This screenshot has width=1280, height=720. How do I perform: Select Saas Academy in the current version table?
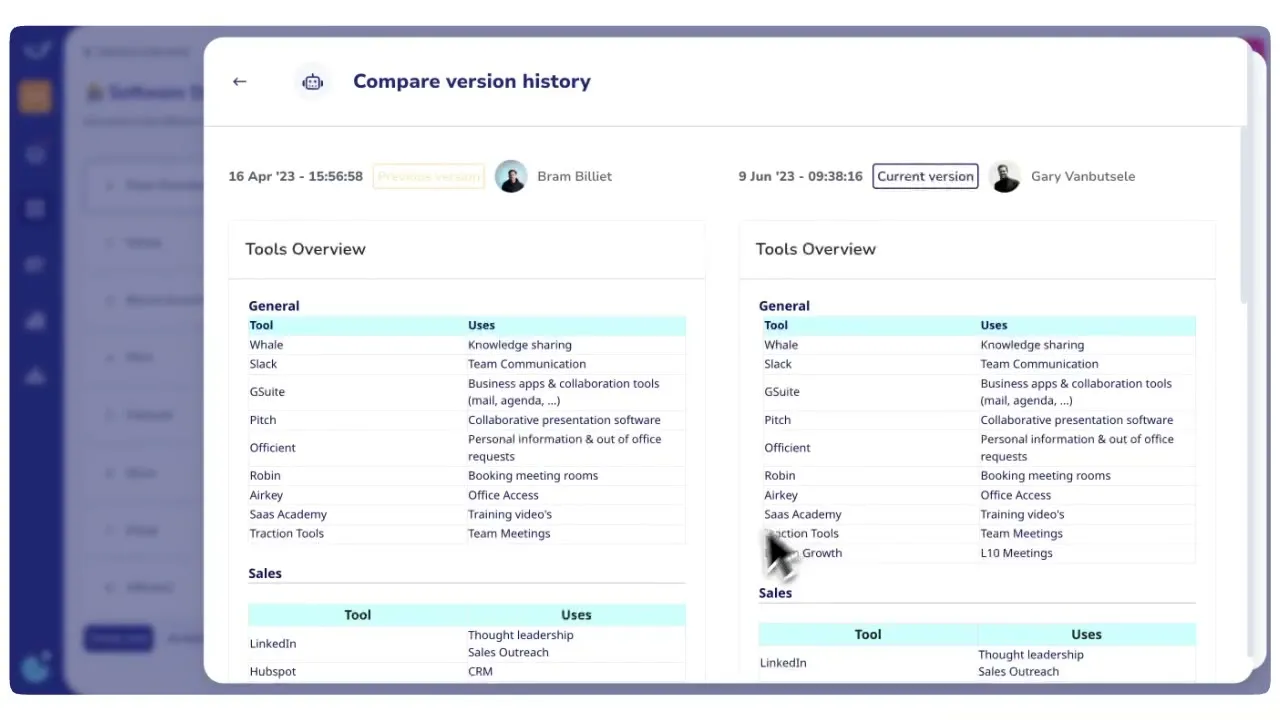pyautogui.click(x=803, y=515)
